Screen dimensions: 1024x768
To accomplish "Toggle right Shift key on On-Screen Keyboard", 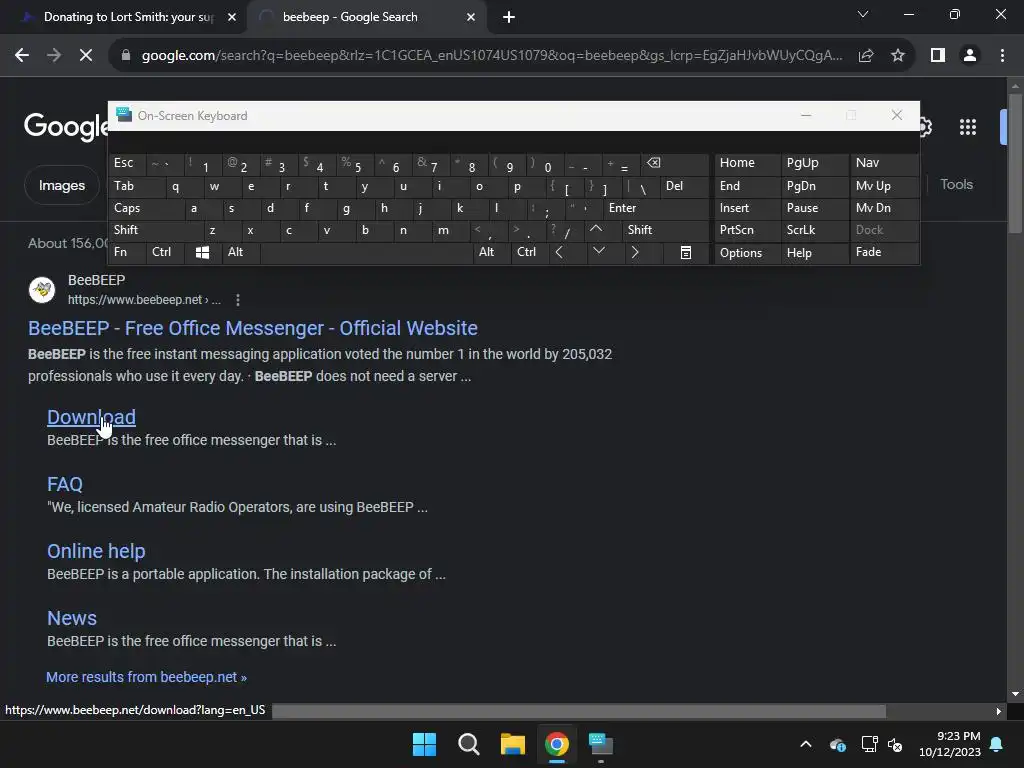I will pyautogui.click(x=664, y=230).
